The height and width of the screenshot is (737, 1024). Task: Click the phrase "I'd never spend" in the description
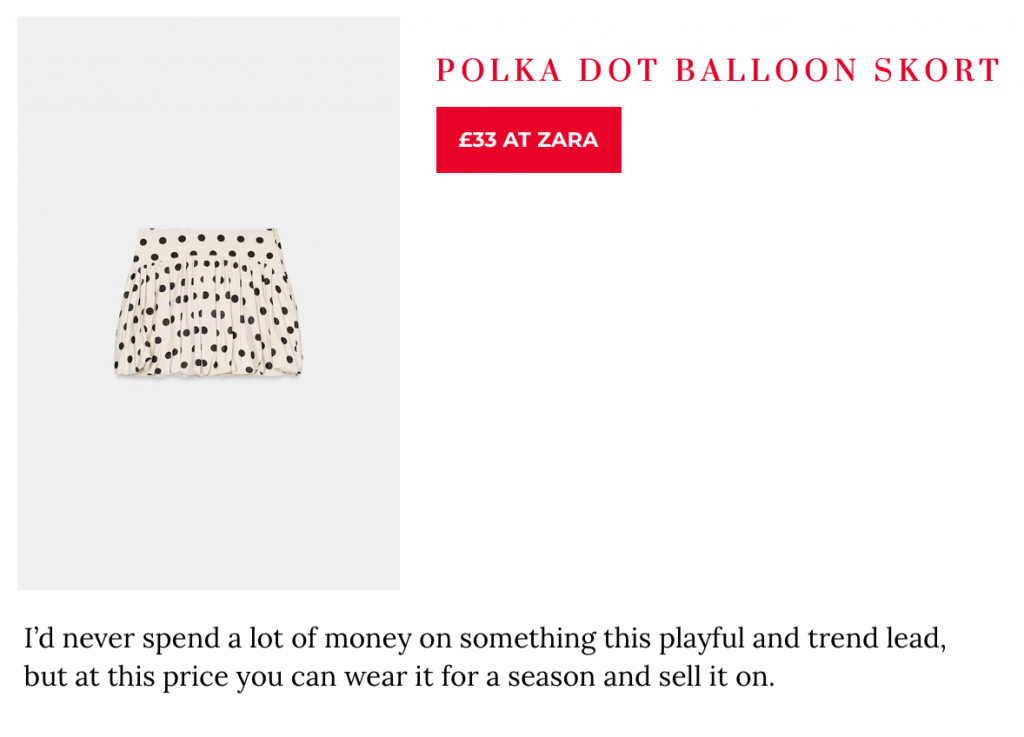[109, 638]
